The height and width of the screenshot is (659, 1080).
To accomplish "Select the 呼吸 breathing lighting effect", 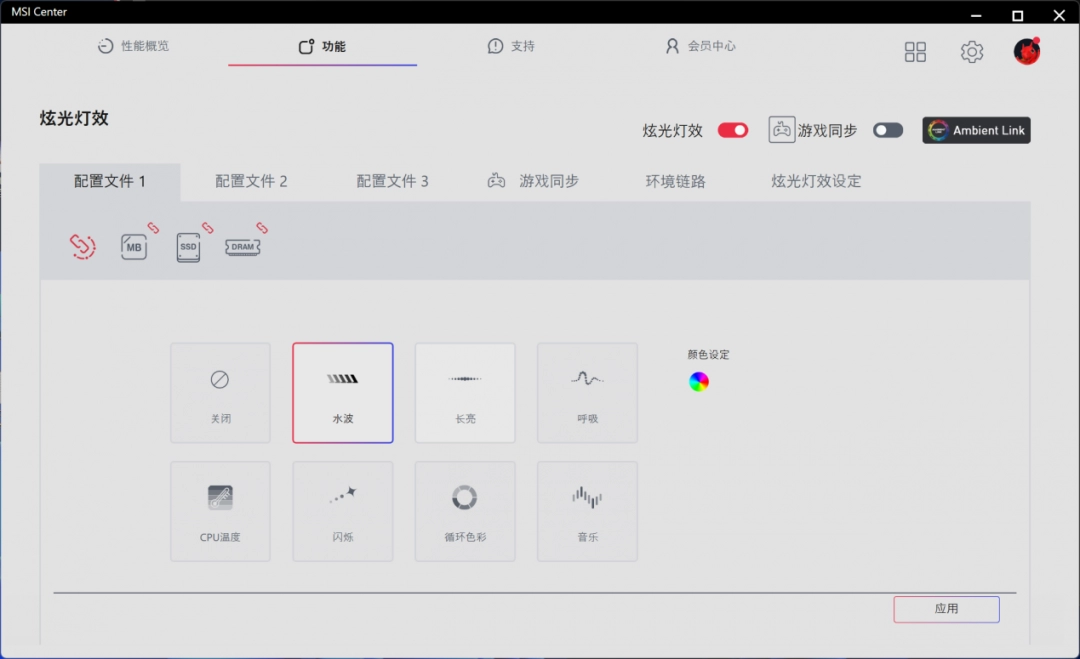I will pyautogui.click(x=587, y=392).
